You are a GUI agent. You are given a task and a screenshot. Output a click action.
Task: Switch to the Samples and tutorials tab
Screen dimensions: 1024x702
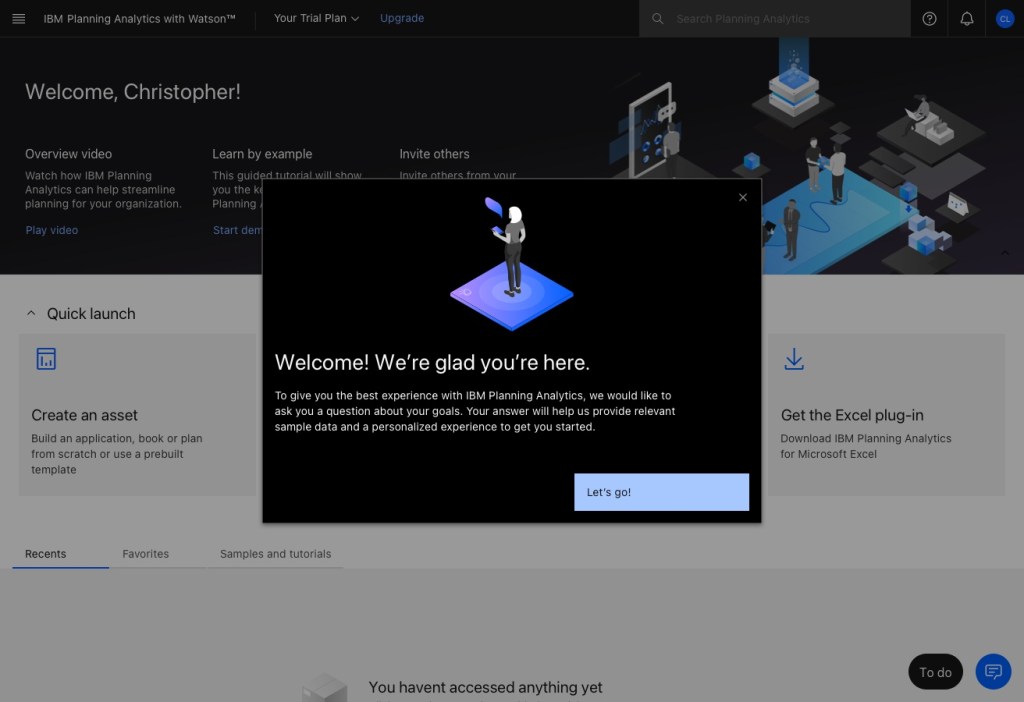(x=275, y=554)
